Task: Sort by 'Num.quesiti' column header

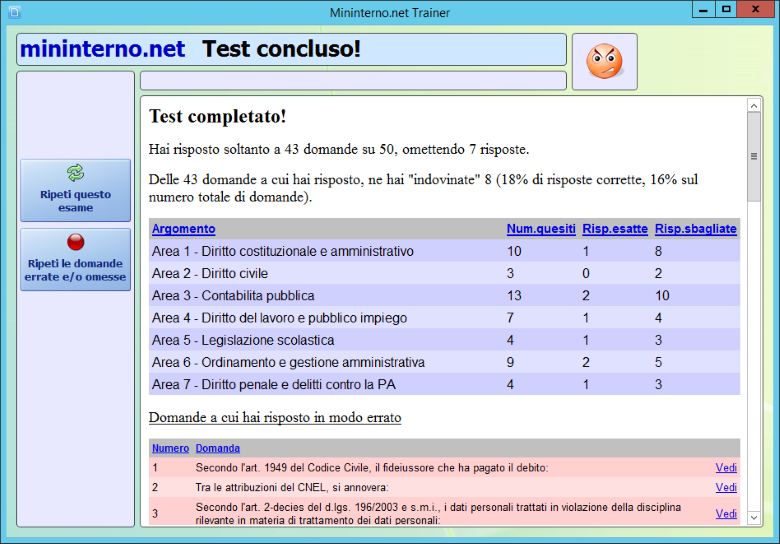Action: coord(541,229)
